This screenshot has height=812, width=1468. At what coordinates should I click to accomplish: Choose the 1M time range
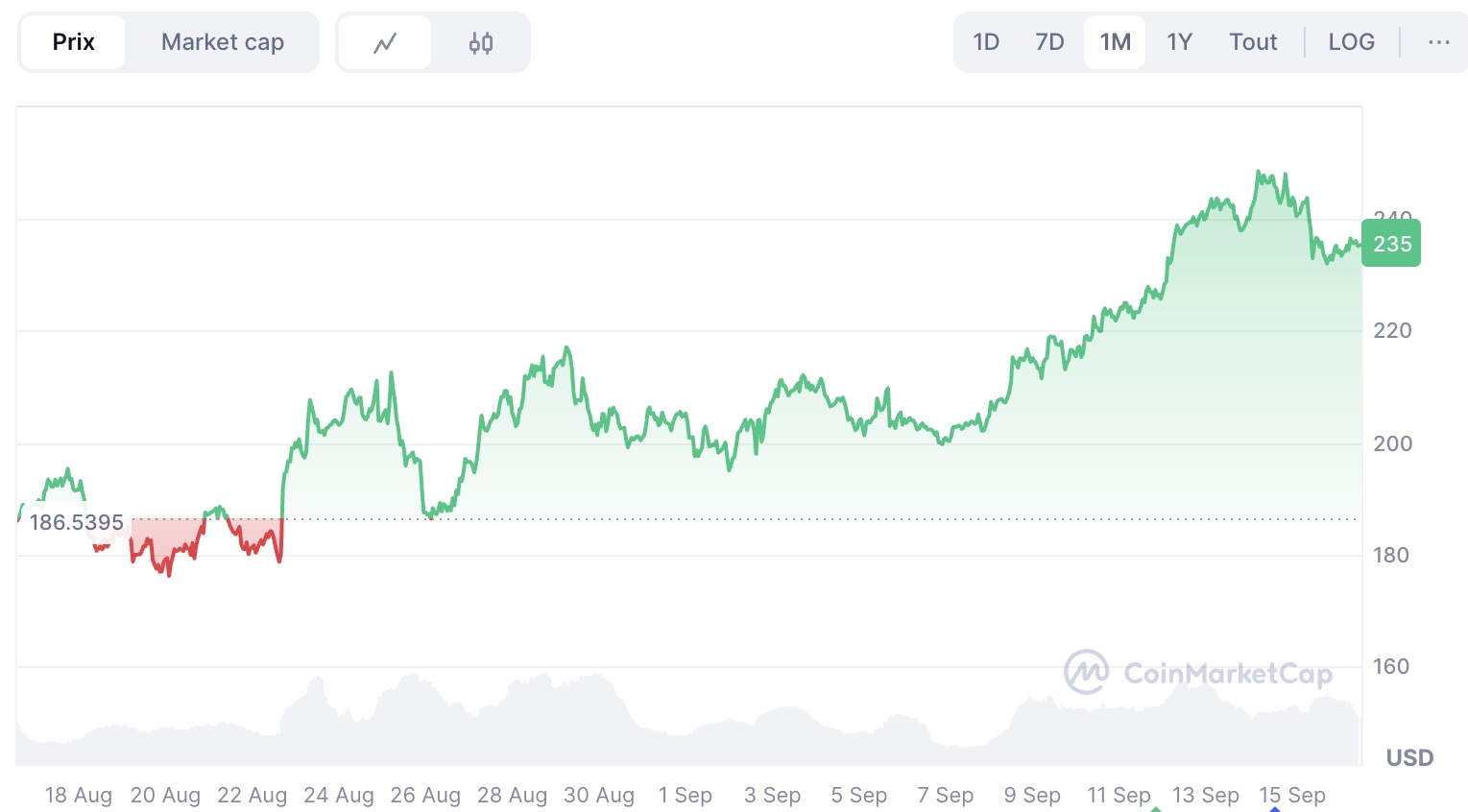coord(1115,42)
